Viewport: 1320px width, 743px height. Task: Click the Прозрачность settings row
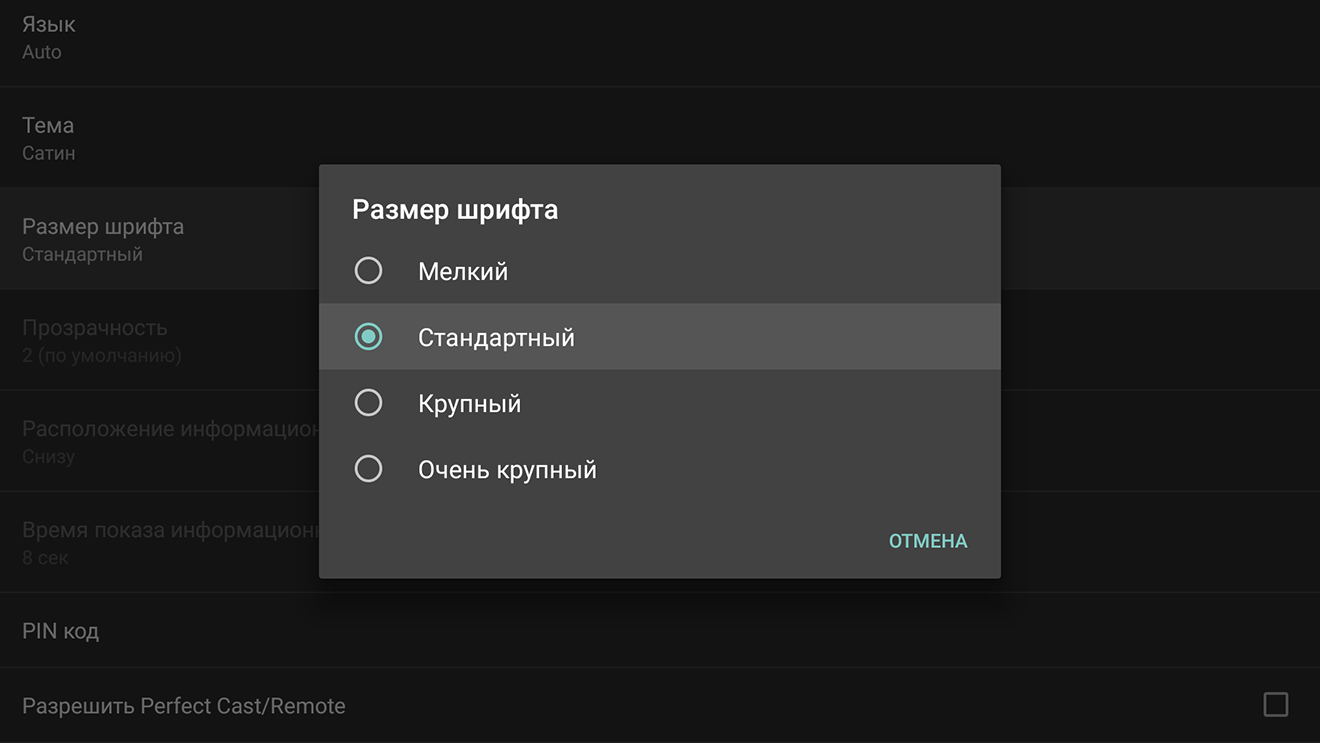(160, 340)
